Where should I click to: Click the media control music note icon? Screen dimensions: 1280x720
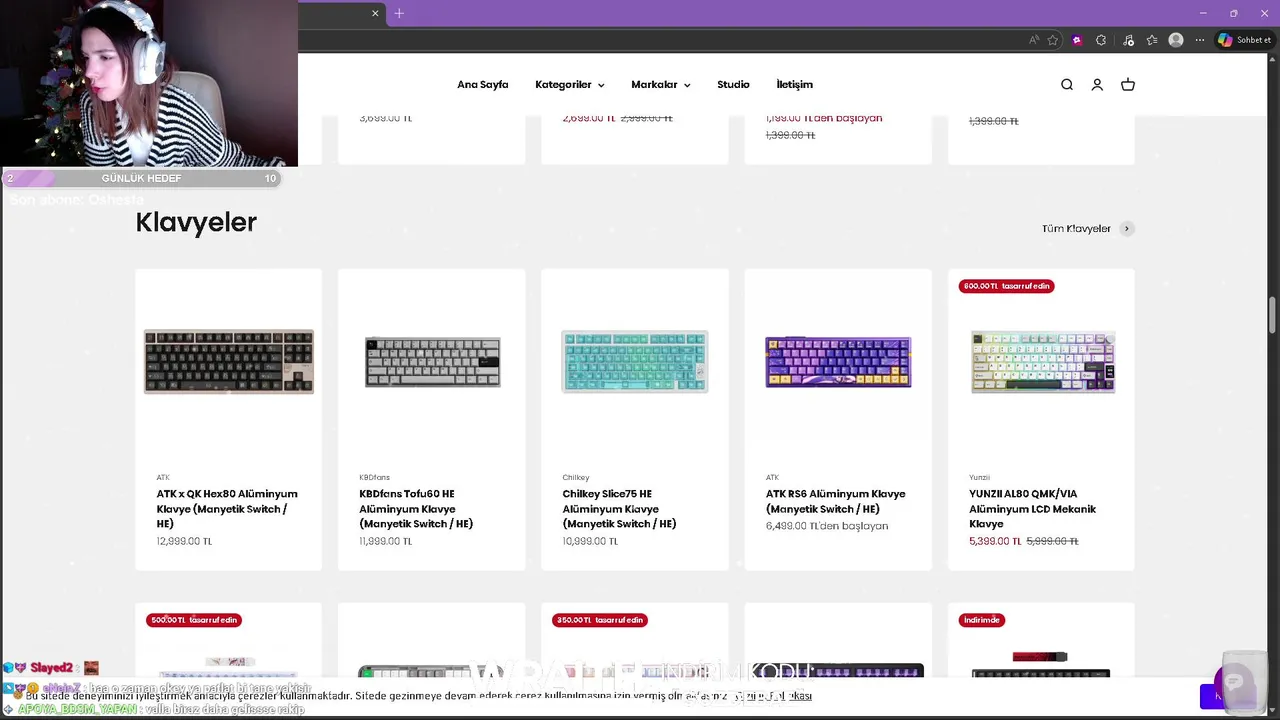pos(1129,40)
